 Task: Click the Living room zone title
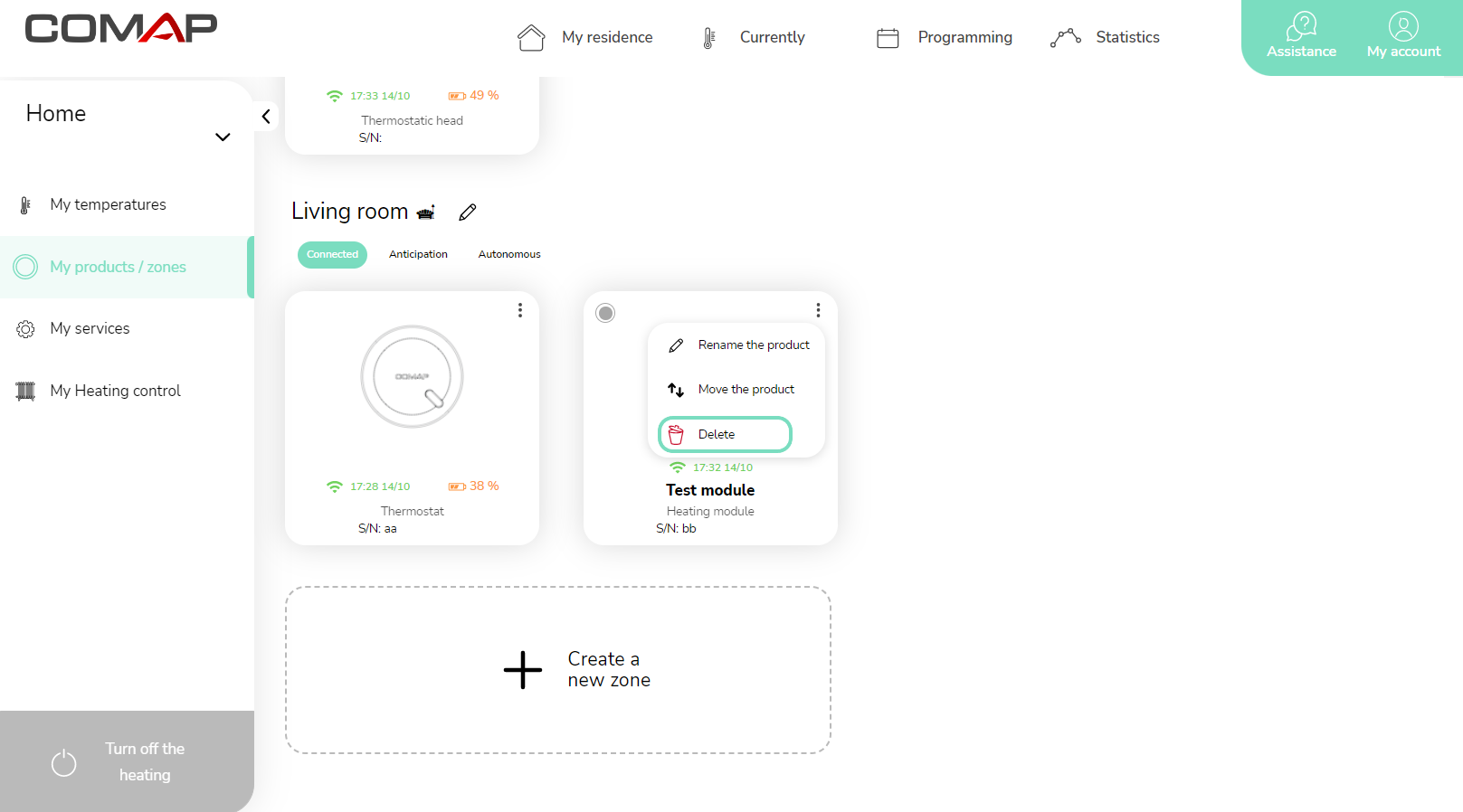click(349, 212)
